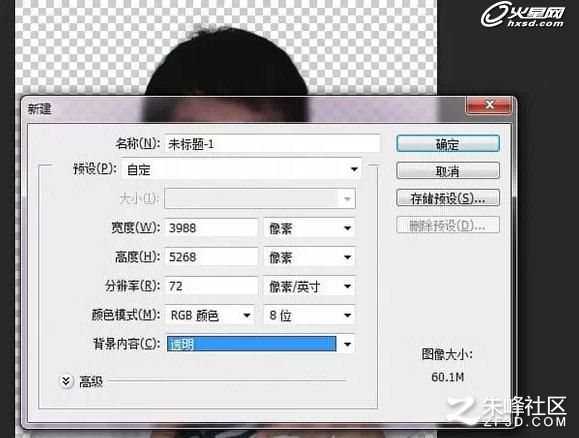This screenshot has width=579, height=438.
Task: Click the 分辨率 resolution value field
Action: point(211,286)
